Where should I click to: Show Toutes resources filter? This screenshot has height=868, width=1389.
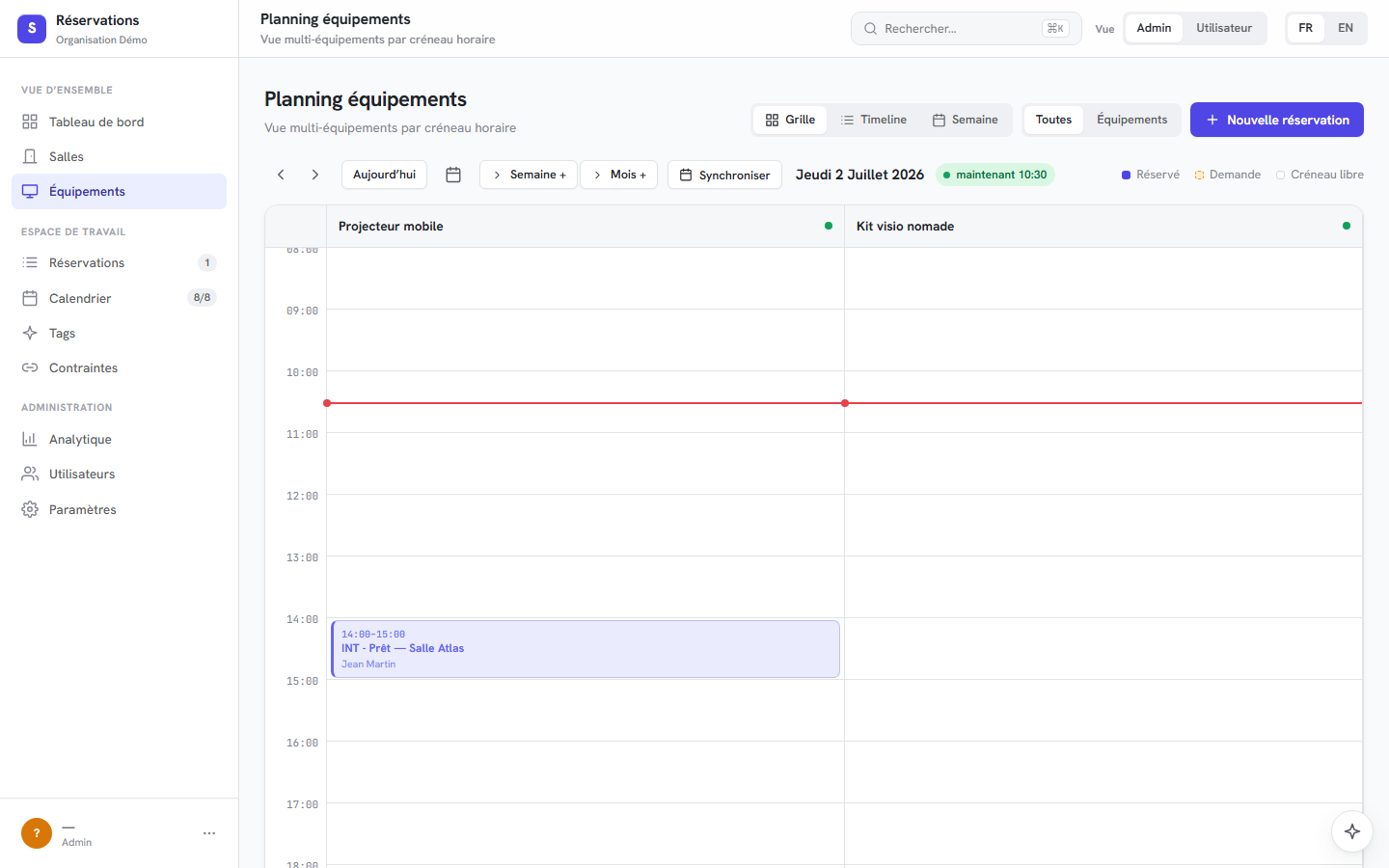click(1053, 120)
